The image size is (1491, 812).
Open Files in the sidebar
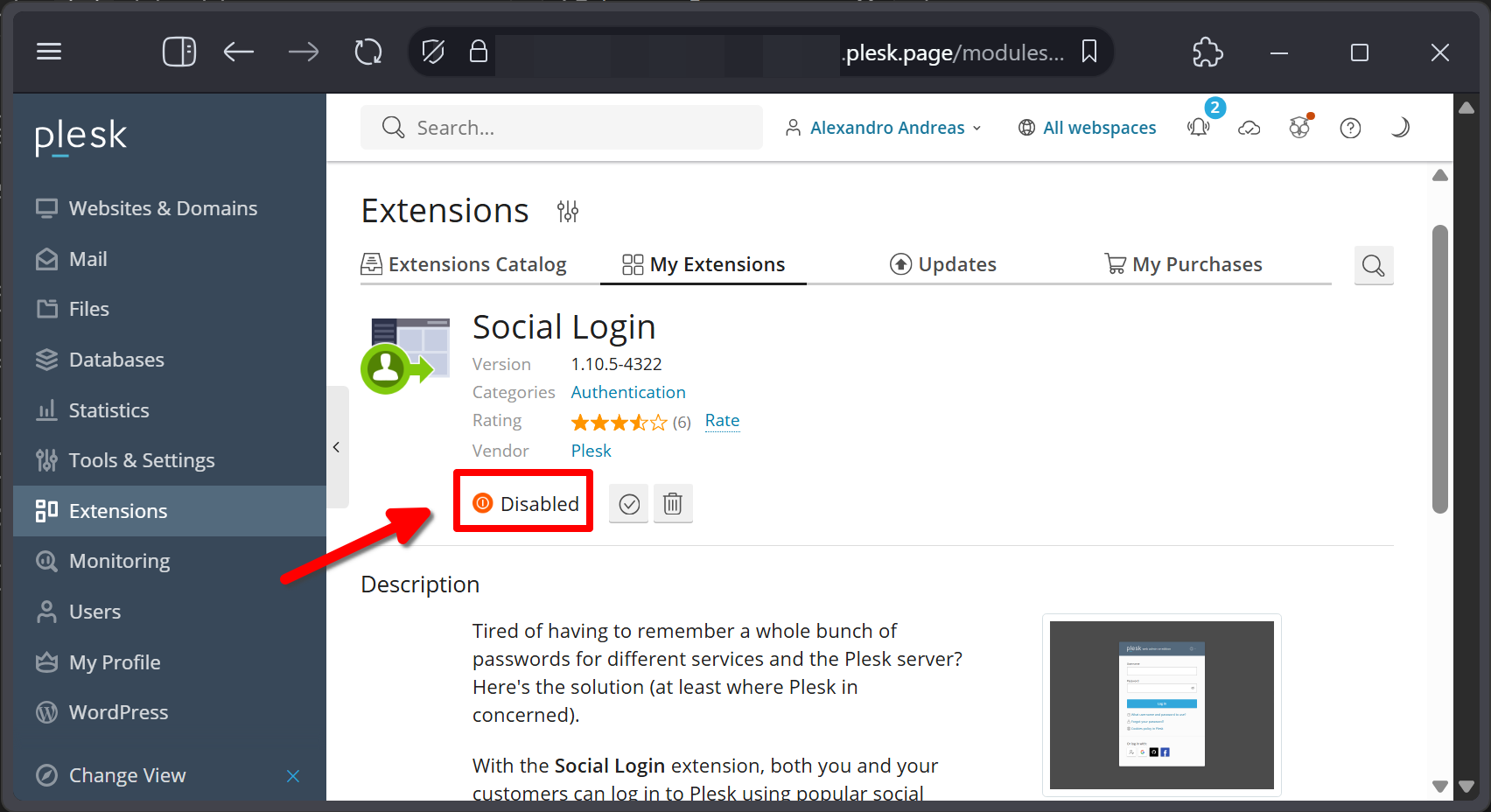click(x=170, y=309)
